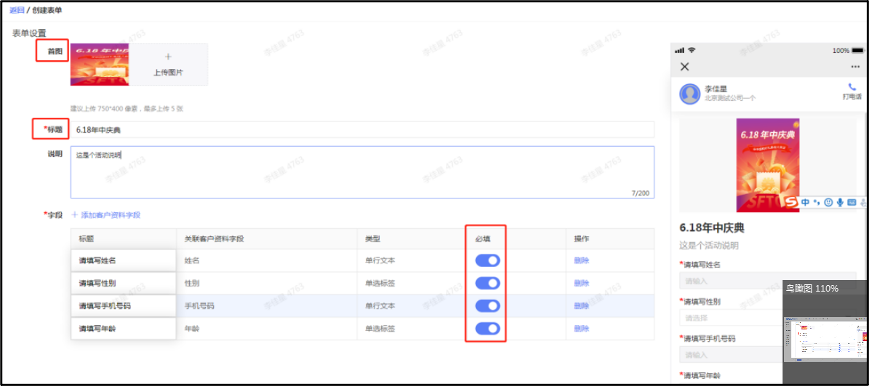This screenshot has height=387, width=870.
Task: Click 操作 column header
Action: 581,239
